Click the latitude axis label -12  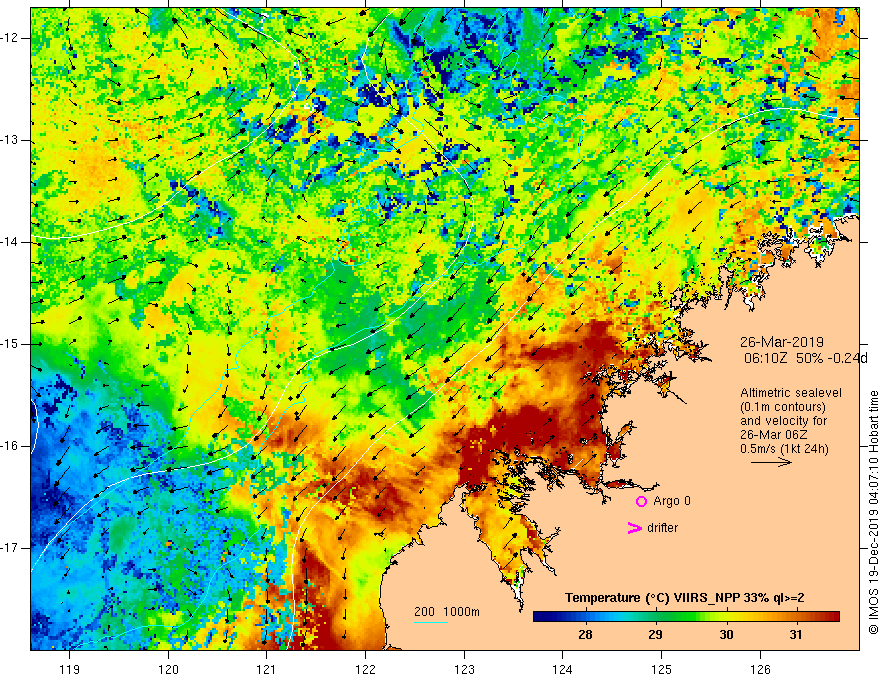10,38
